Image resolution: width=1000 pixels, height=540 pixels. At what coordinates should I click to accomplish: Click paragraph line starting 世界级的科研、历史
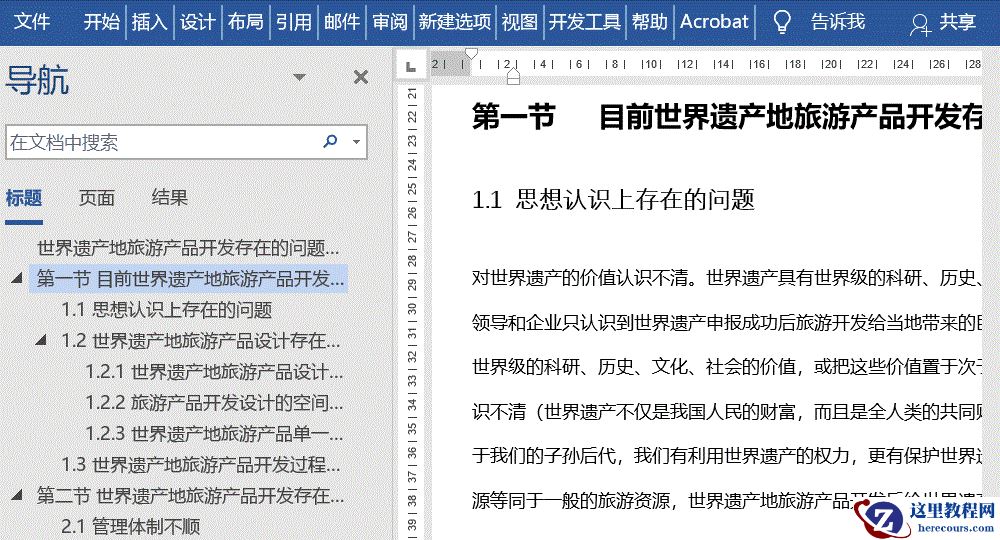coord(727,367)
